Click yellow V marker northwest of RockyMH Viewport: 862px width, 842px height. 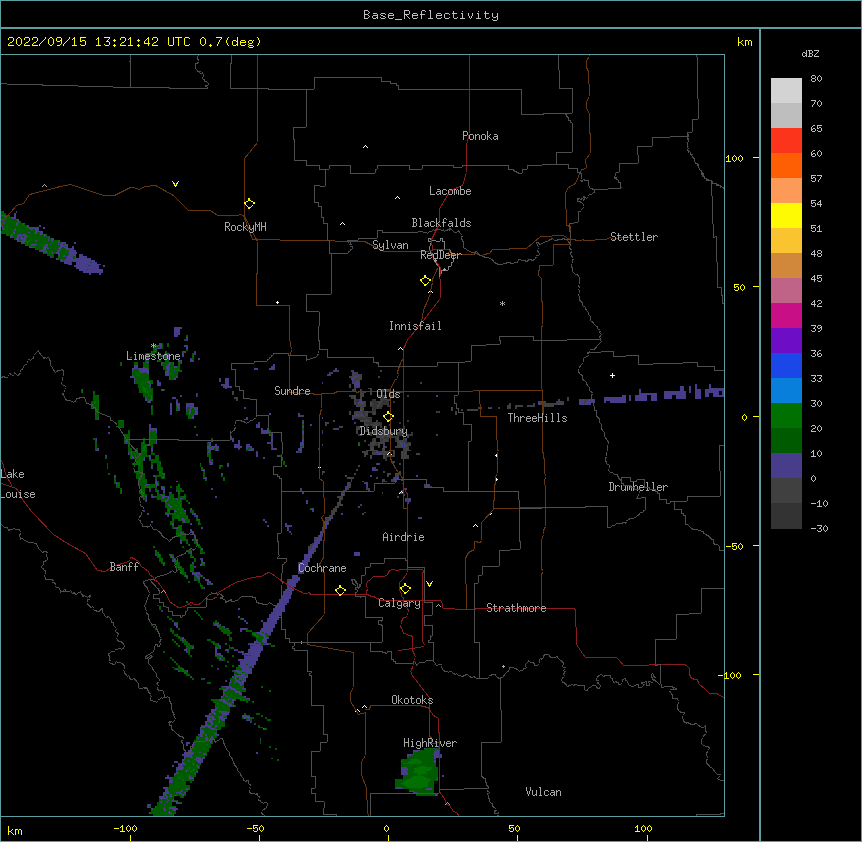click(175, 184)
